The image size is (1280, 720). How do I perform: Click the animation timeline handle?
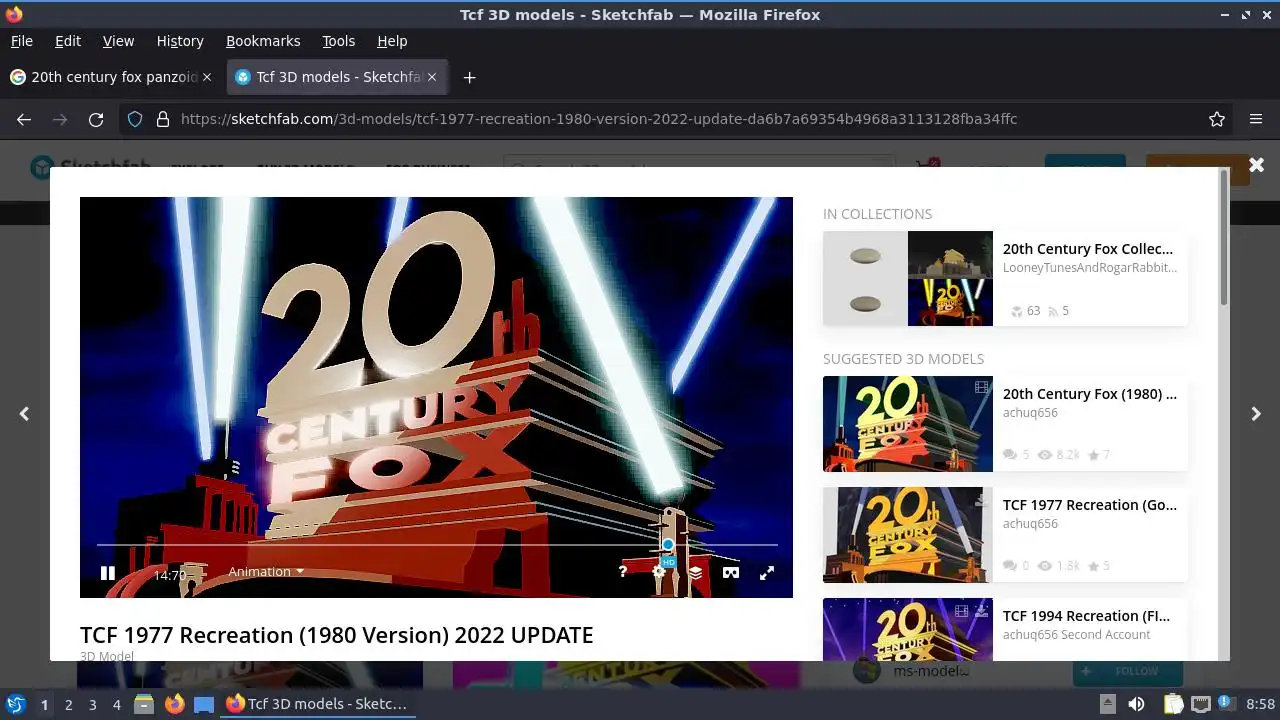click(668, 545)
